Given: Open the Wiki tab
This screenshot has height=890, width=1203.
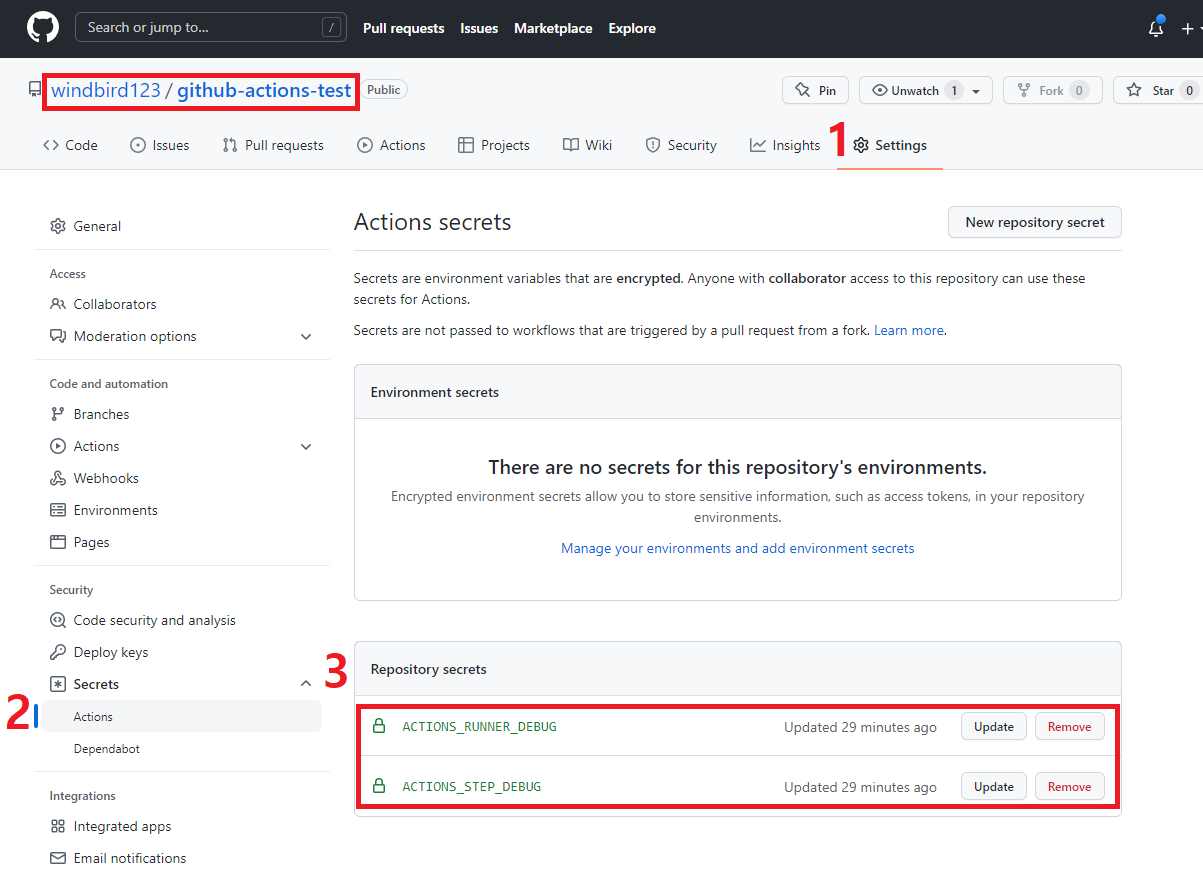Looking at the screenshot, I should 588,145.
